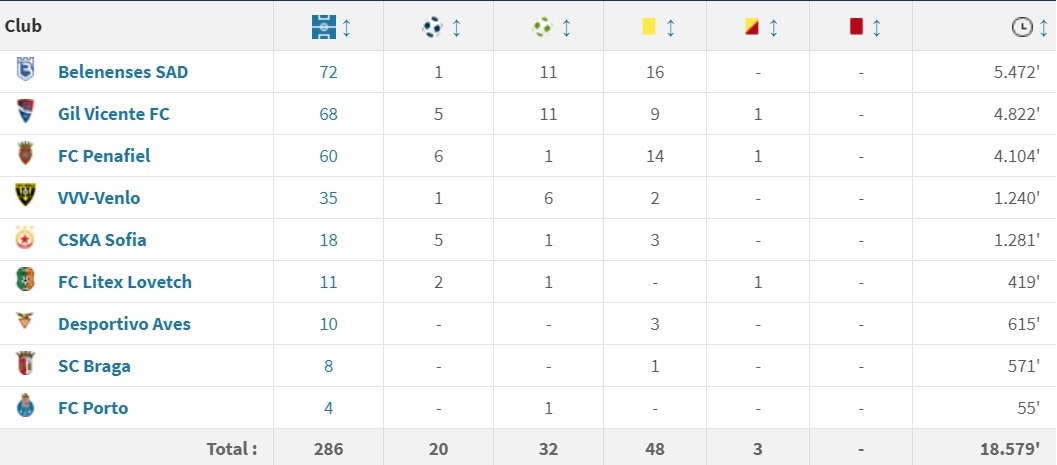Open FC Litex Lovetch club link
1057x465 pixels.
(125, 282)
